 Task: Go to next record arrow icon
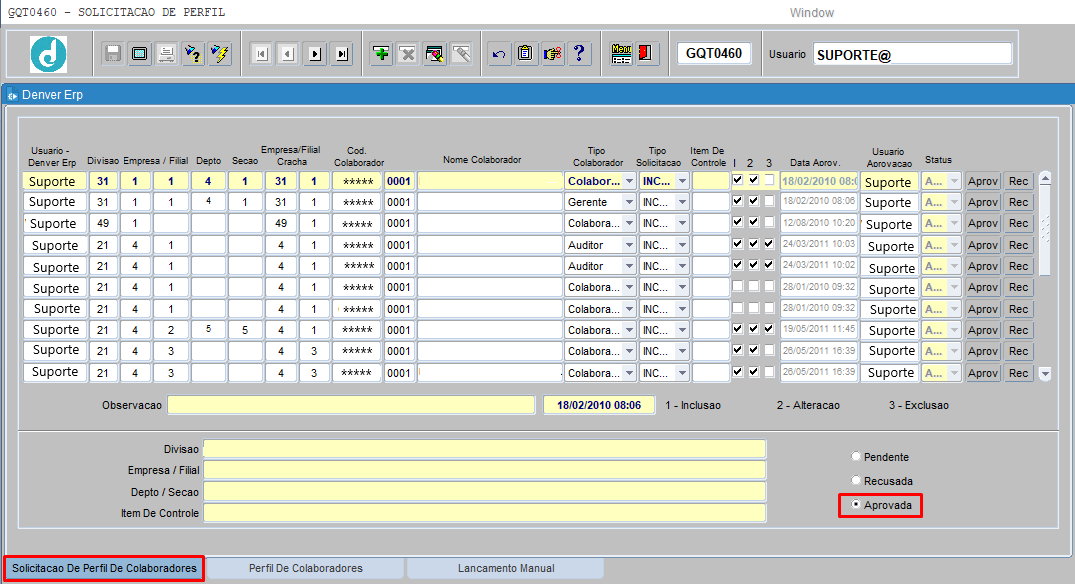point(315,54)
